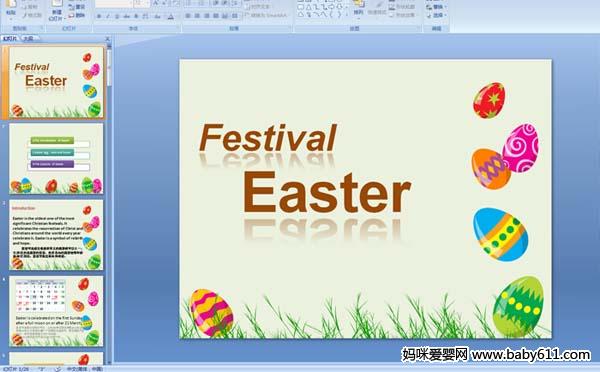The width and height of the screenshot is (600, 372).
Task: Click the slide Delete button
Action: point(77,15)
